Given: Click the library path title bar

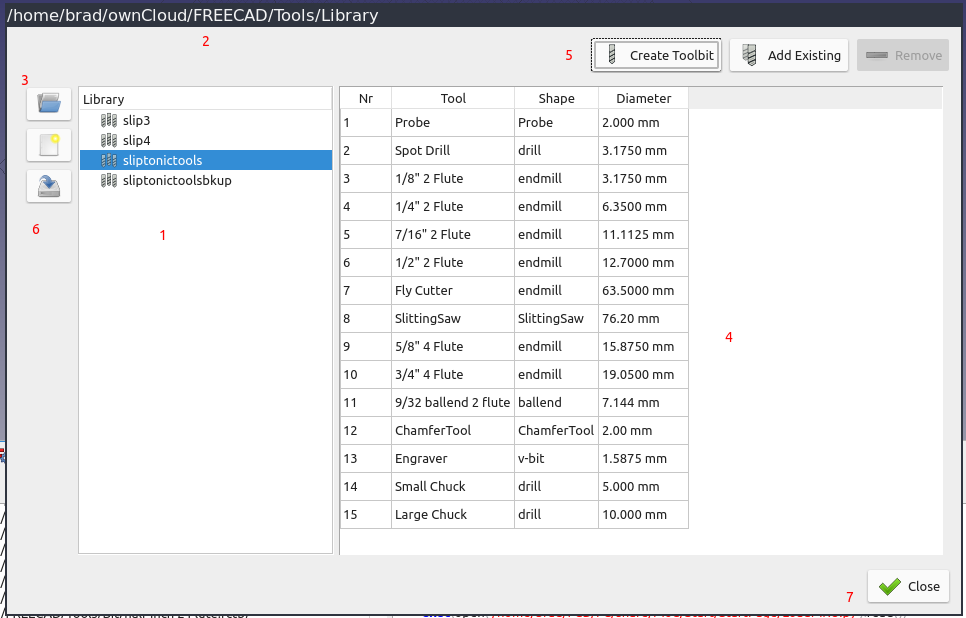Looking at the screenshot, I should pos(483,15).
